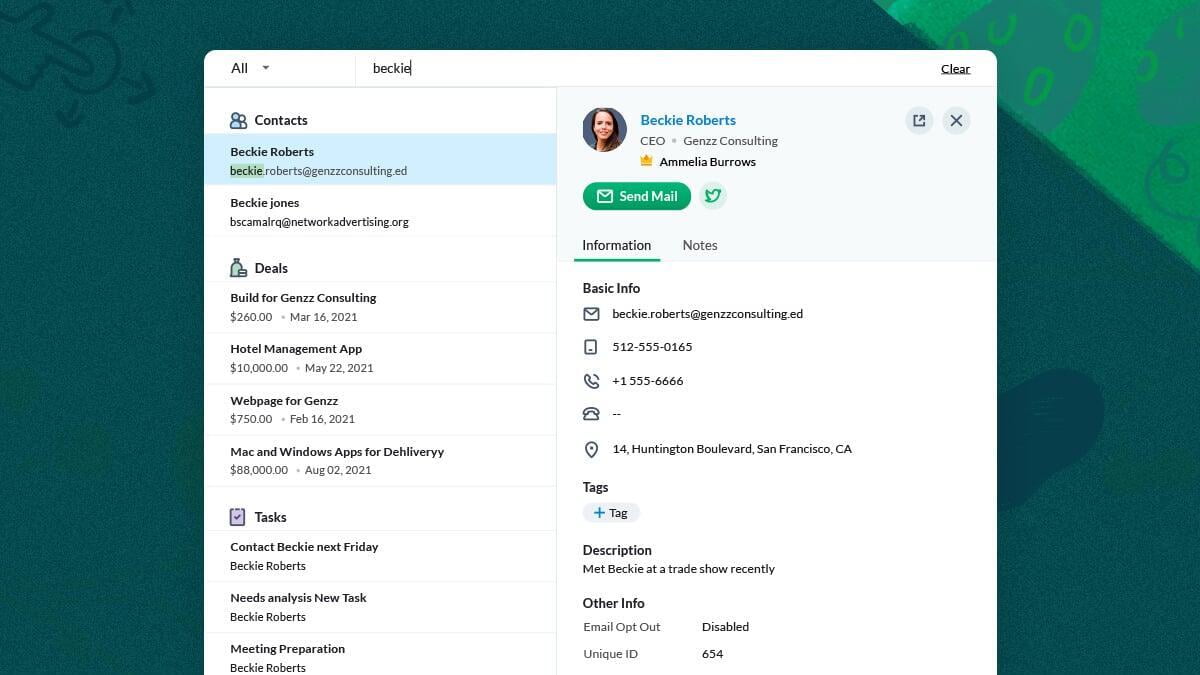This screenshot has width=1200, height=675.
Task: Click the Twitter icon beside Send Mail
Action: [713, 196]
